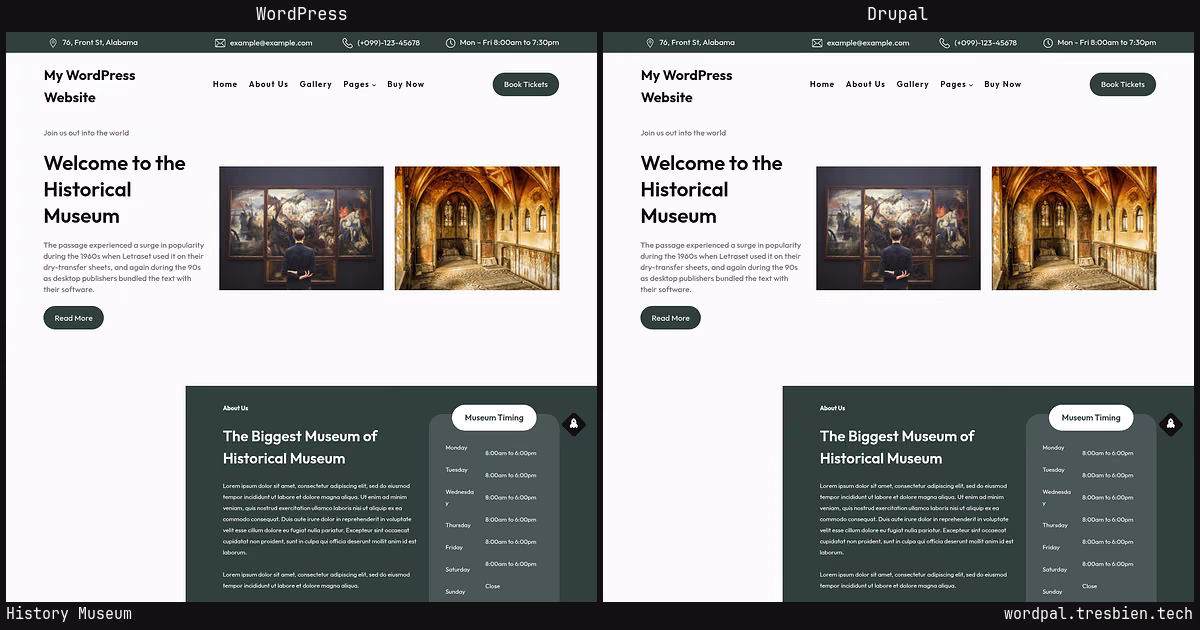
Task: Click the rocket scroll-to-top icon in Drupal pane
Action: (1171, 424)
